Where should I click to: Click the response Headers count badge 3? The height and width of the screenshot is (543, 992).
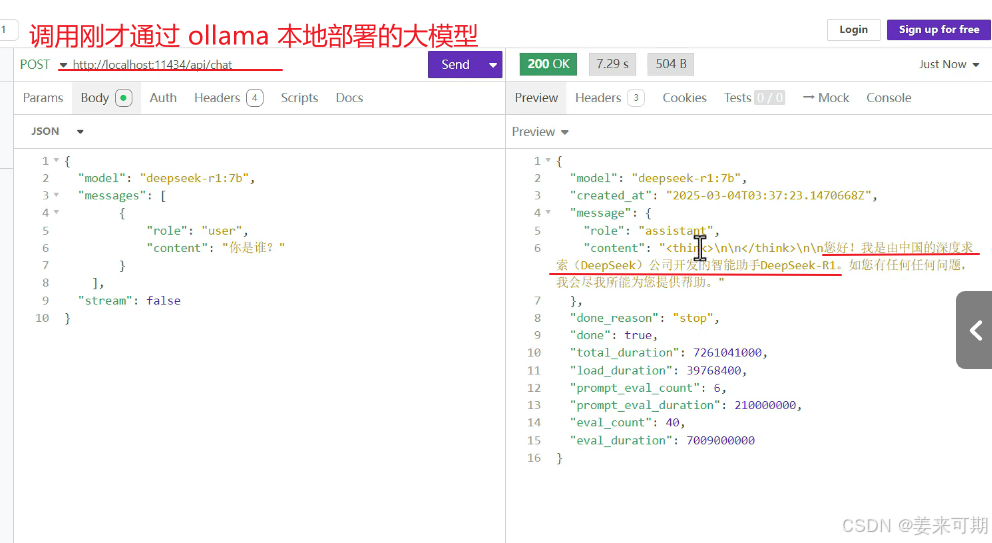(636, 98)
